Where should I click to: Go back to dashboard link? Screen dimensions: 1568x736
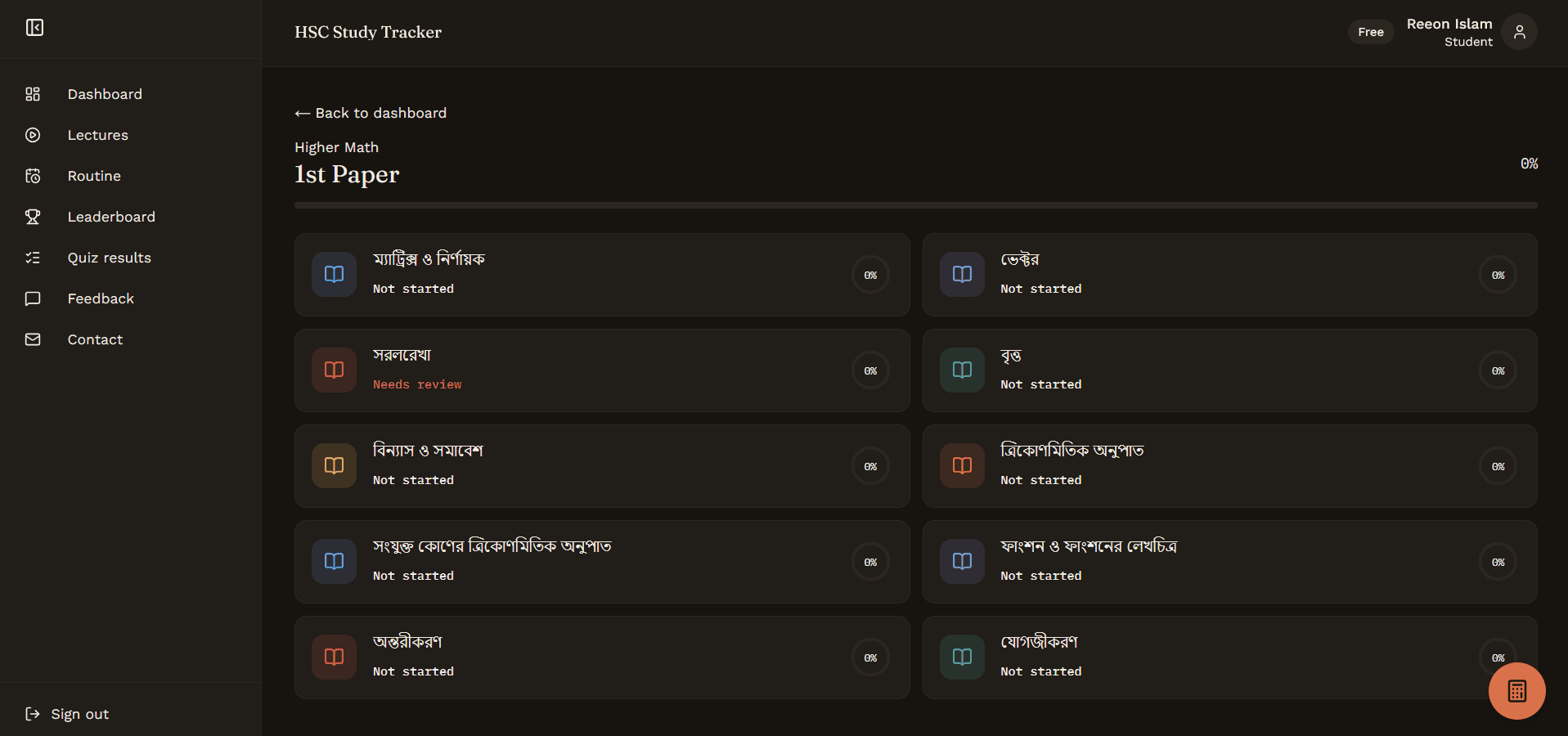point(371,113)
